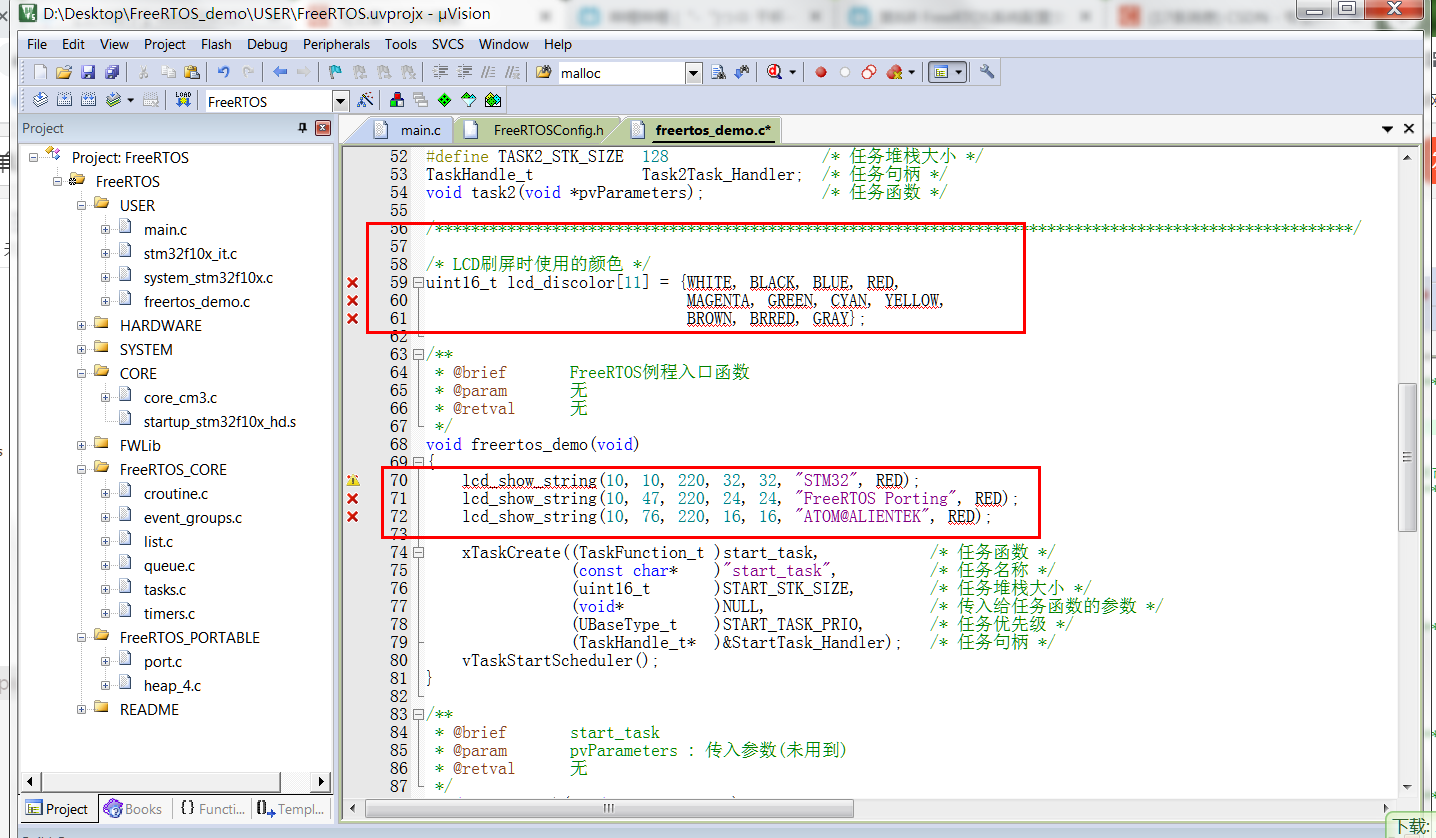This screenshot has height=838, width=1436.
Task: Select heap_4.c in project tree
Action: coord(172,685)
